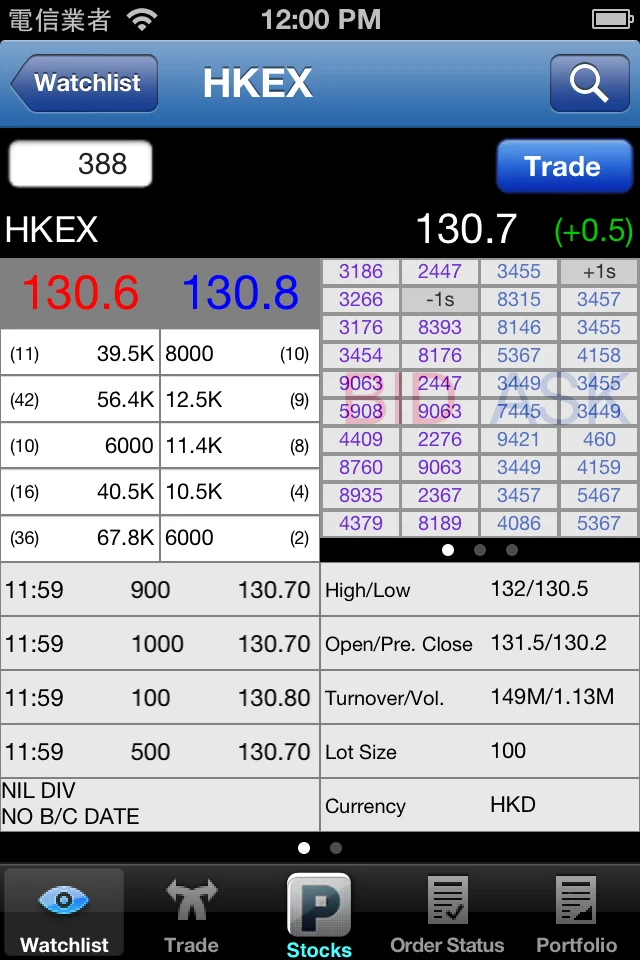The height and width of the screenshot is (960, 640).
Task: Select broker code 8315
Action: (x=519, y=299)
